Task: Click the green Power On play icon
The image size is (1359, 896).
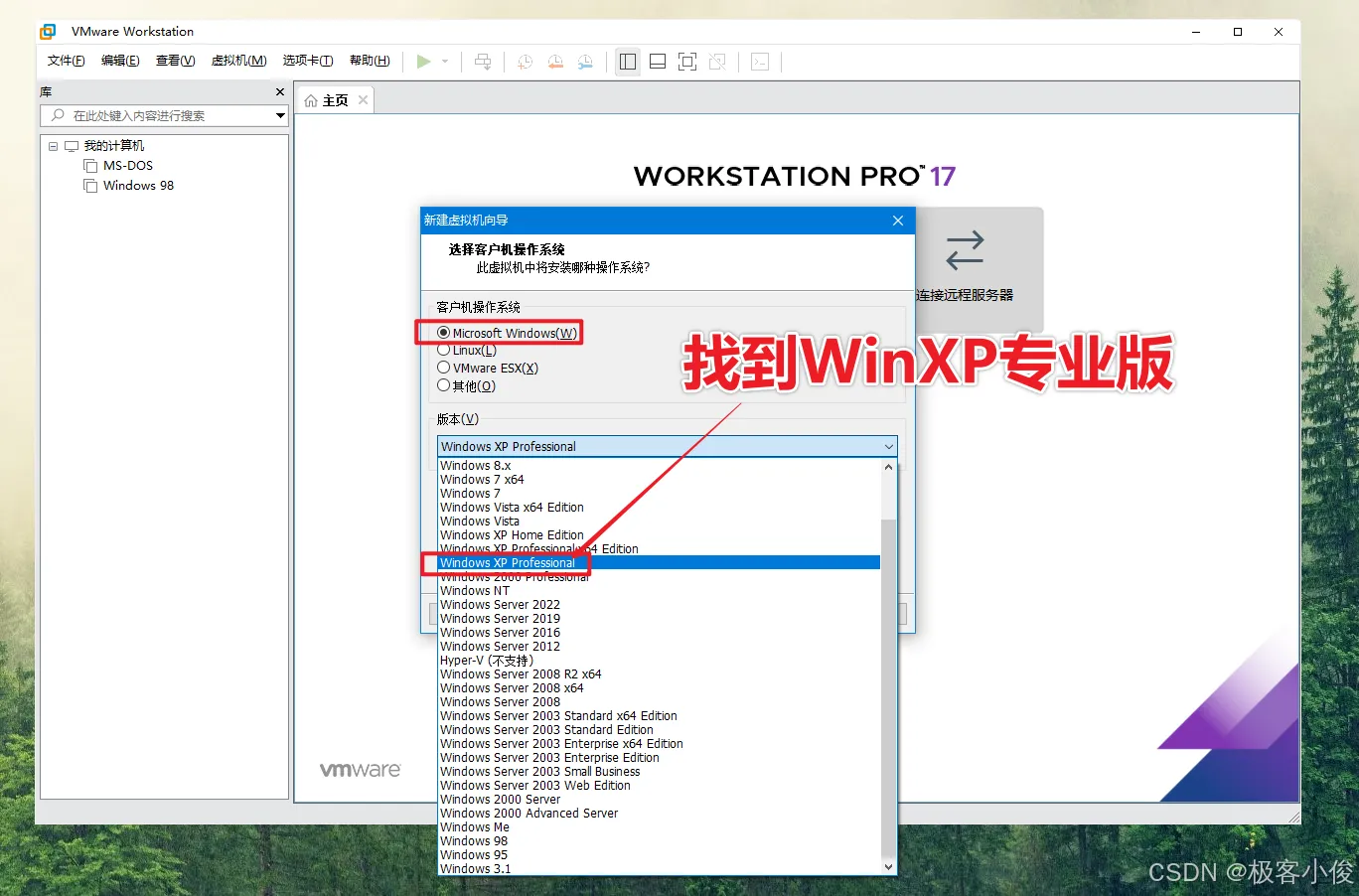Action: point(423,62)
